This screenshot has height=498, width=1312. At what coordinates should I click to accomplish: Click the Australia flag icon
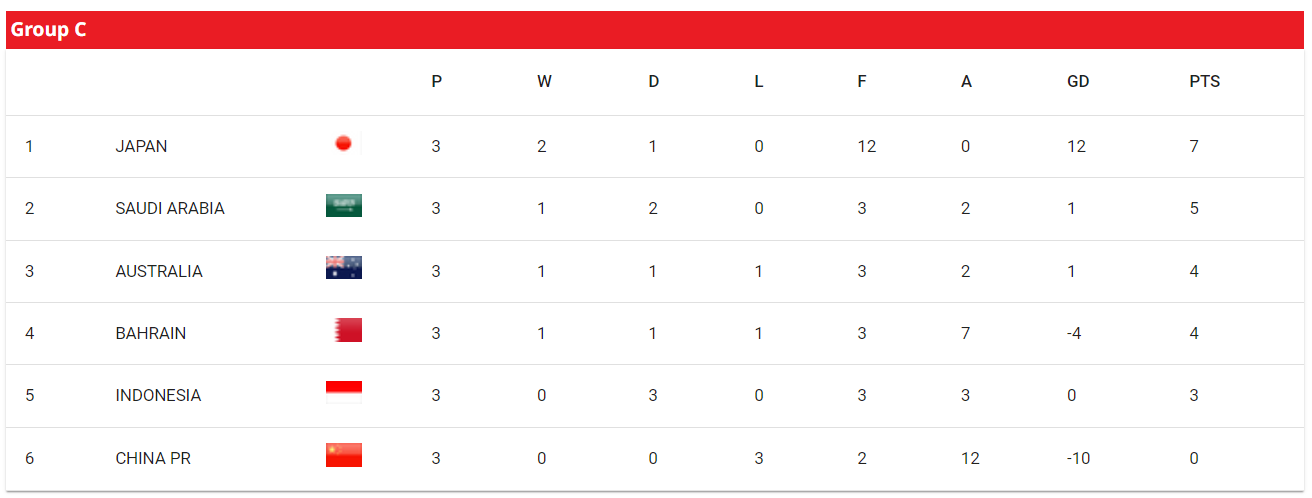click(x=344, y=268)
